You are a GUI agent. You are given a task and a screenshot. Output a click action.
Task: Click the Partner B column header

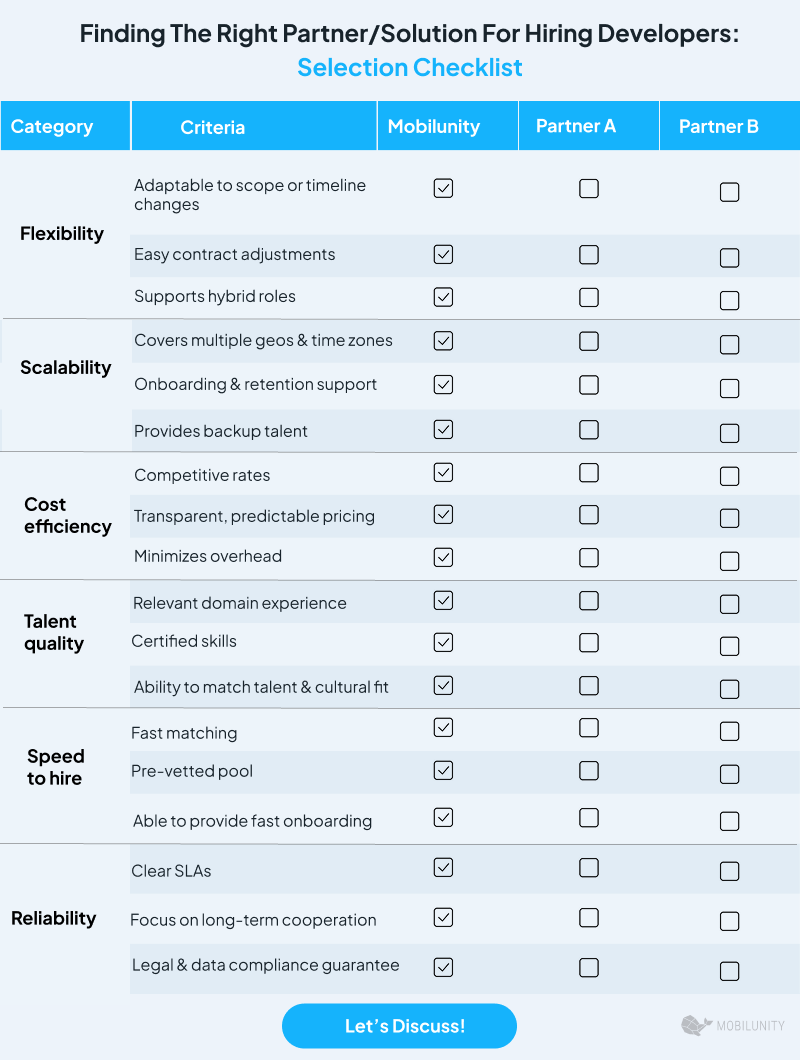tap(719, 127)
